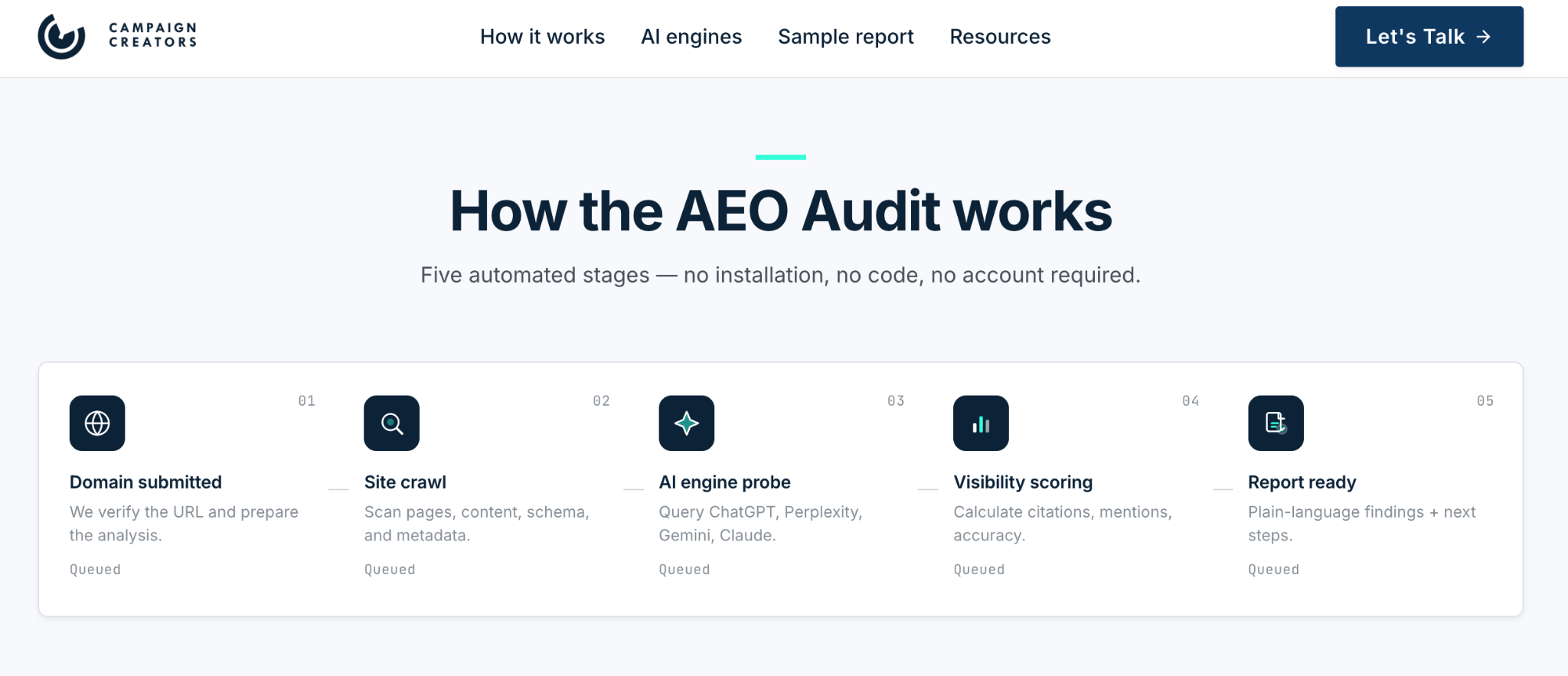The image size is (1568, 676).
Task: Click the Let's Talk button
Action: click(x=1429, y=37)
